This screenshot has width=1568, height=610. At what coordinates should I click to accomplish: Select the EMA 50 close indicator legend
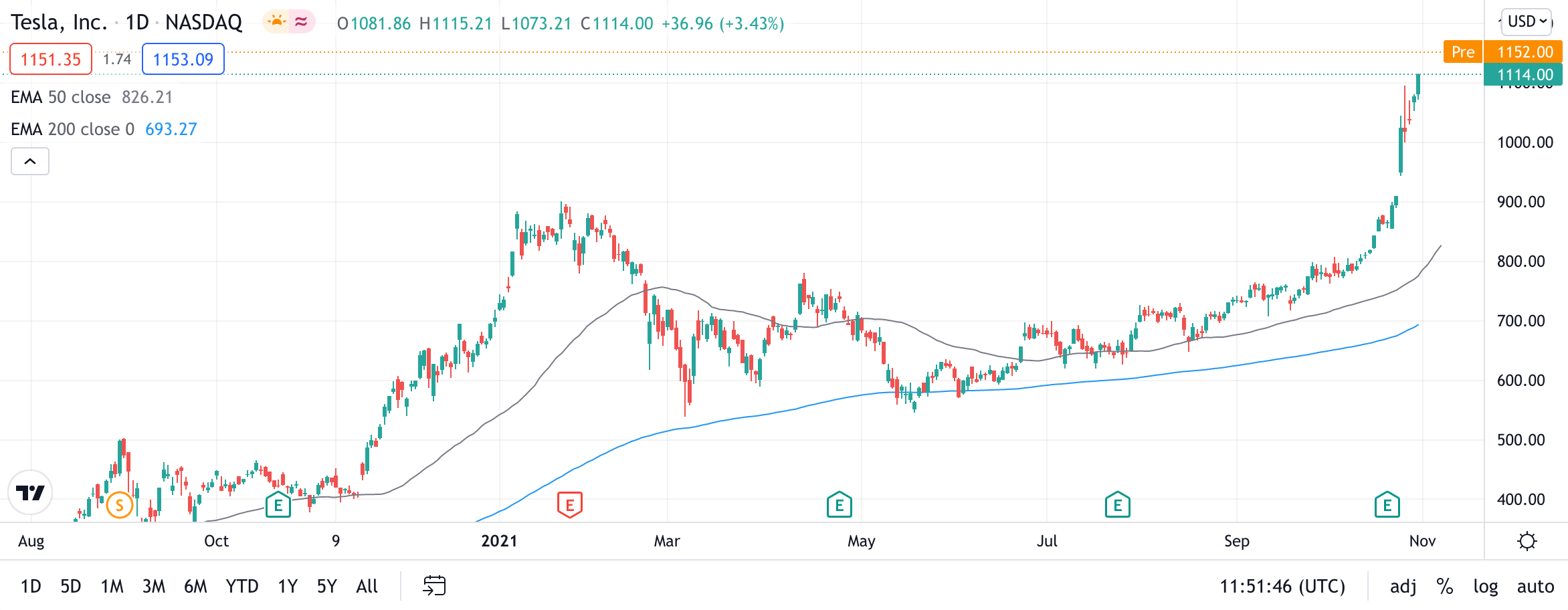61,97
